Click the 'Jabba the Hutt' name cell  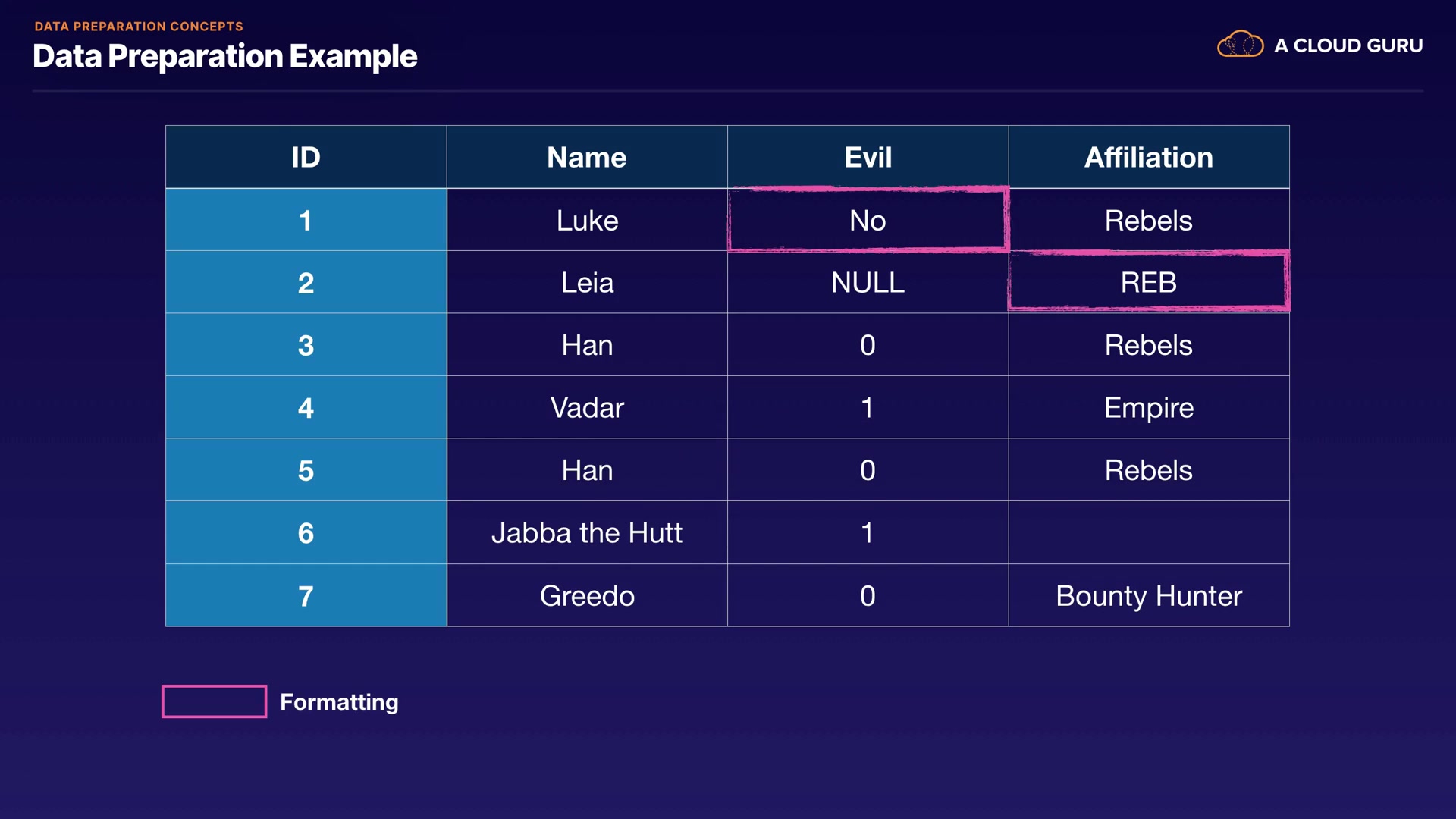(x=586, y=532)
